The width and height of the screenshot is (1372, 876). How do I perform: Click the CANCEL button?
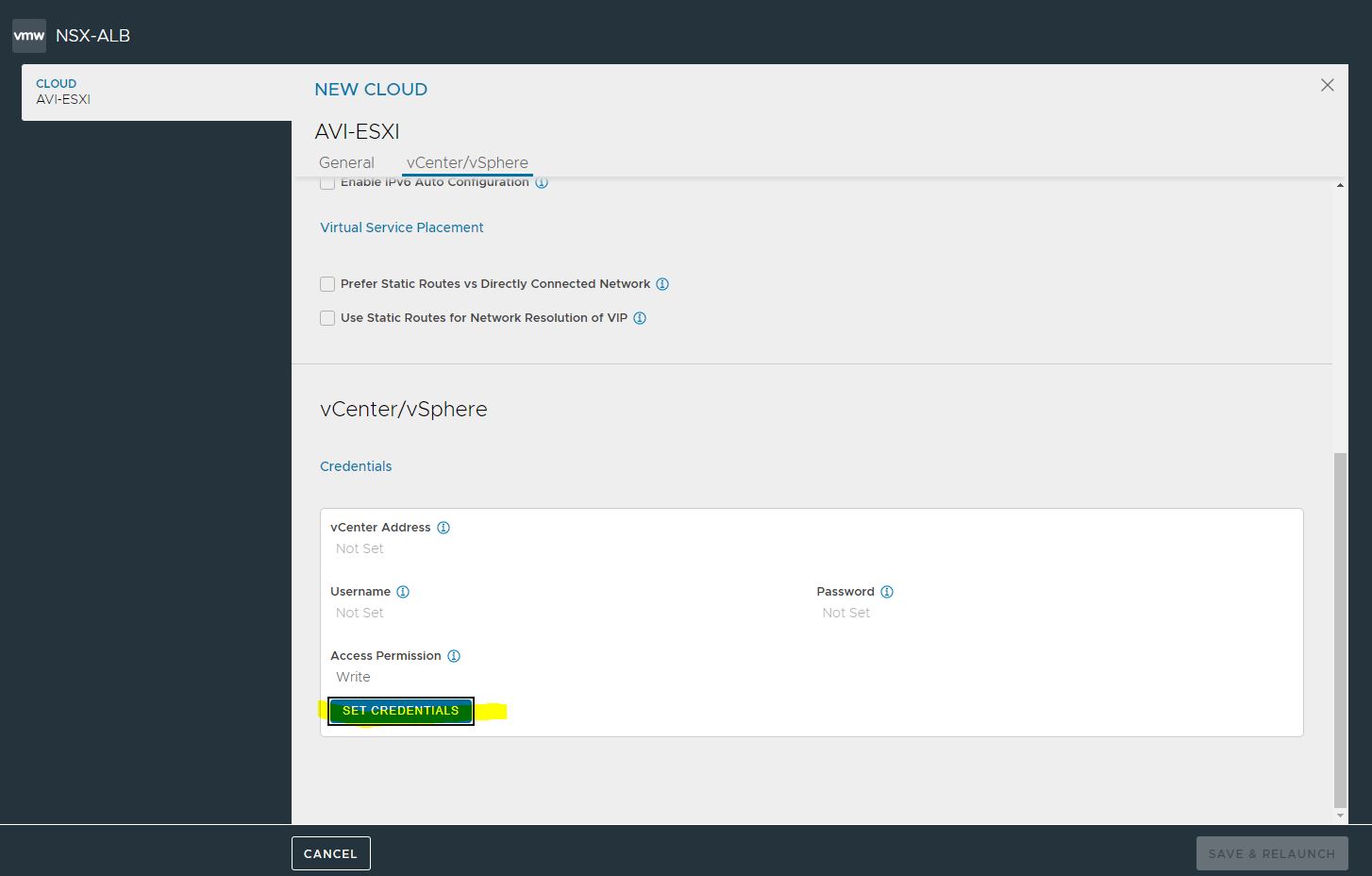pos(331,853)
